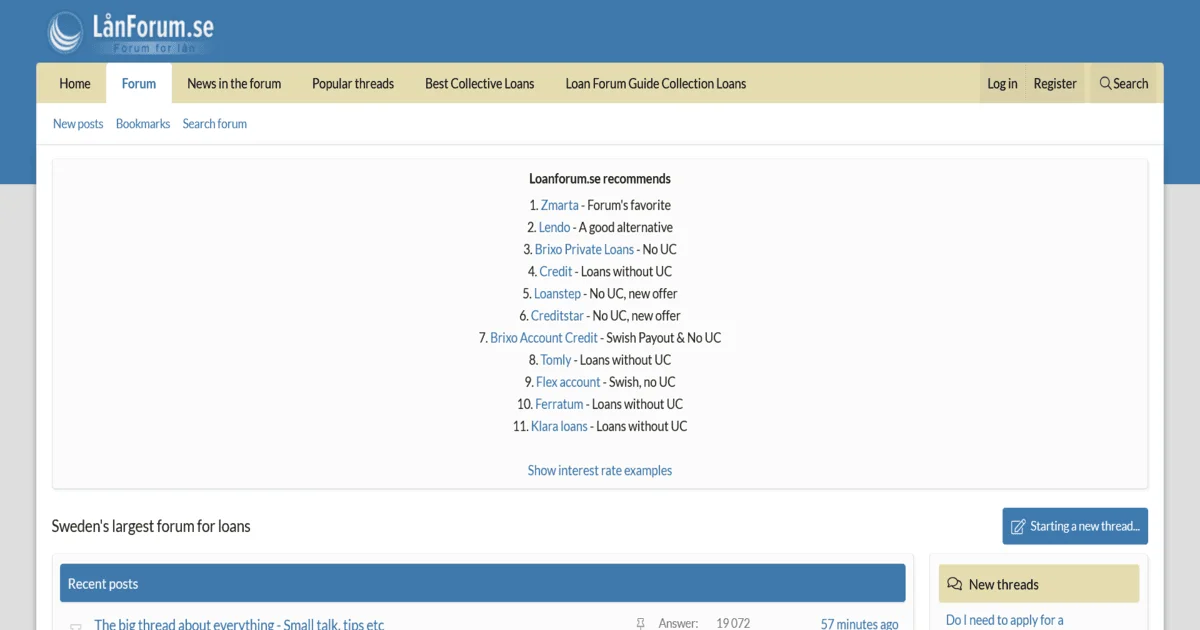This screenshot has width=1200, height=630.
Task: Click the 'Forum's favorite' description text
Action: (629, 205)
